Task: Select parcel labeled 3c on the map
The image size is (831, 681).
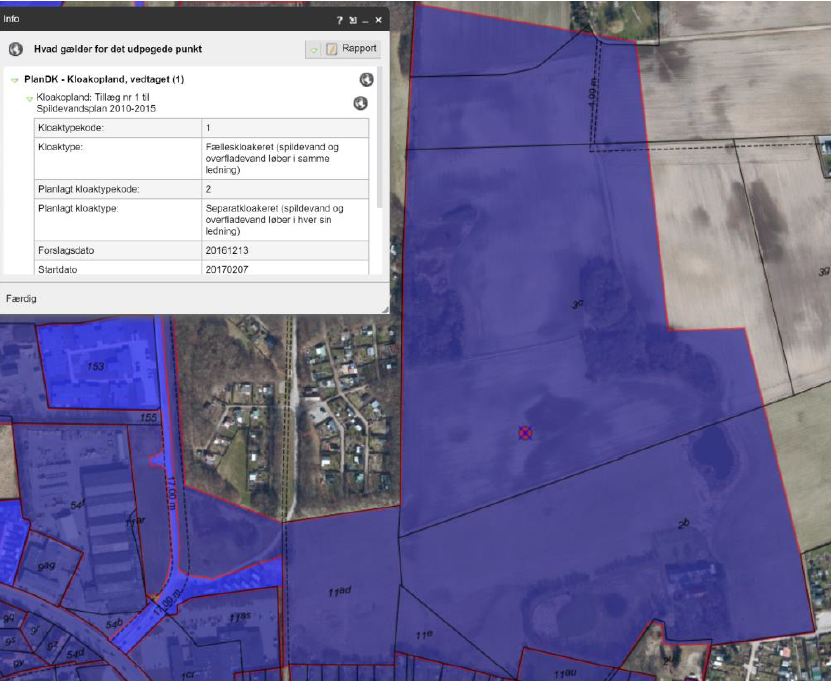Action: click(x=577, y=304)
